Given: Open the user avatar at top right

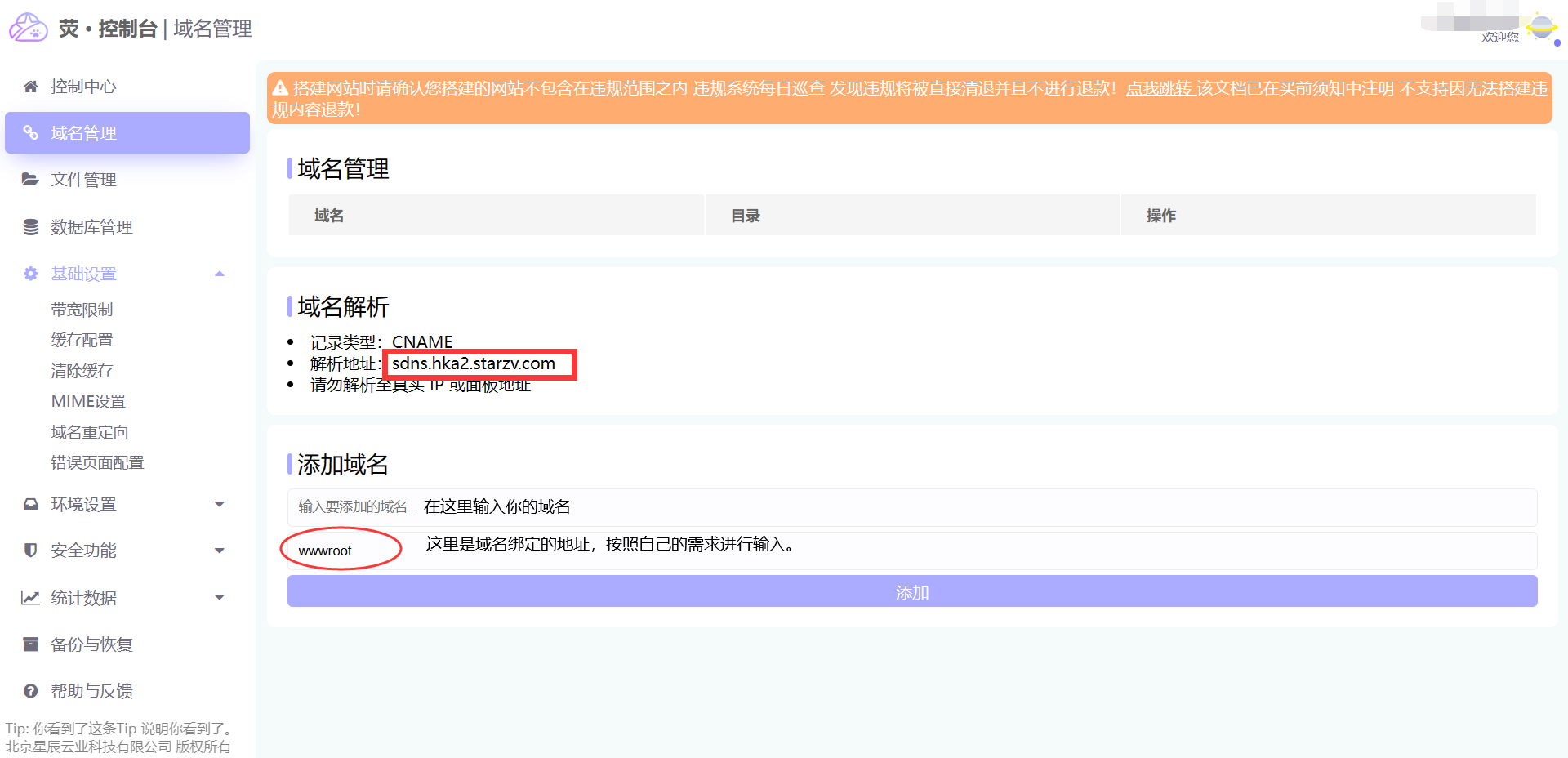Looking at the screenshot, I should click(x=1540, y=27).
